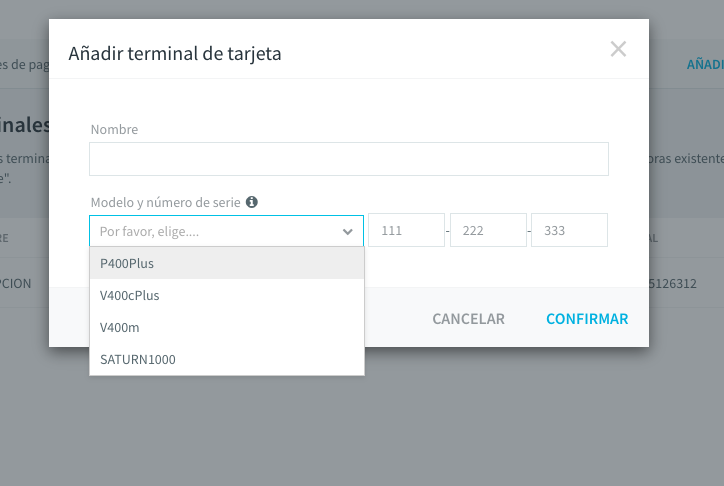Click the Nombre text field
This screenshot has width=724, height=486.
[x=349, y=159]
